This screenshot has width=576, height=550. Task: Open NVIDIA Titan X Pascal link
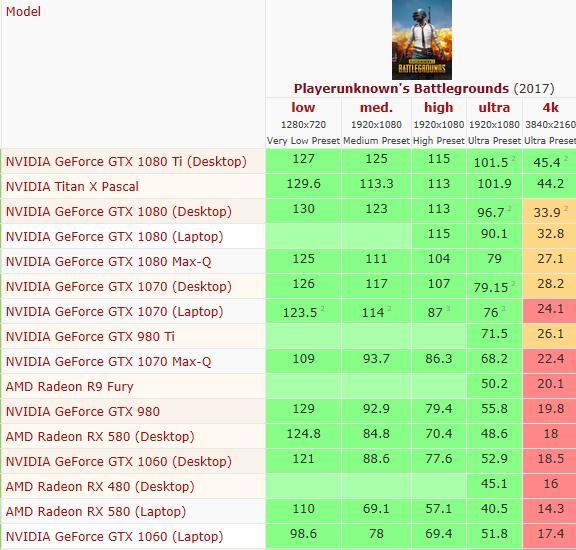click(x=72, y=187)
